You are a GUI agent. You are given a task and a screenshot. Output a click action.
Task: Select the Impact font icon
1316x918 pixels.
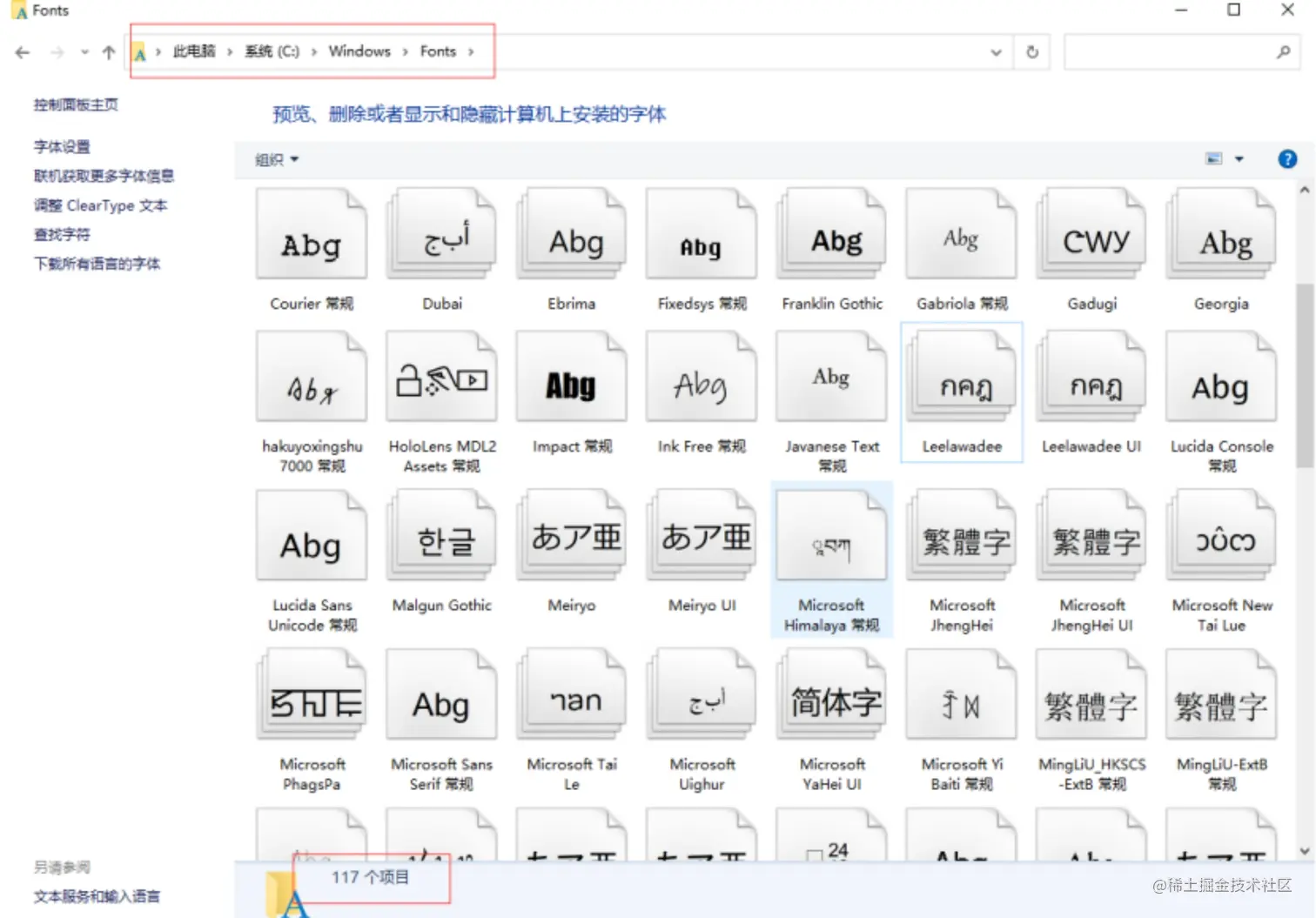(x=572, y=377)
